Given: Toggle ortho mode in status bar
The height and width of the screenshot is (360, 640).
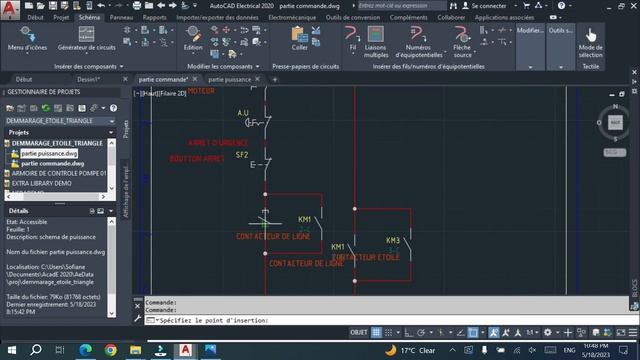Looking at the screenshot, I should (x=409, y=333).
